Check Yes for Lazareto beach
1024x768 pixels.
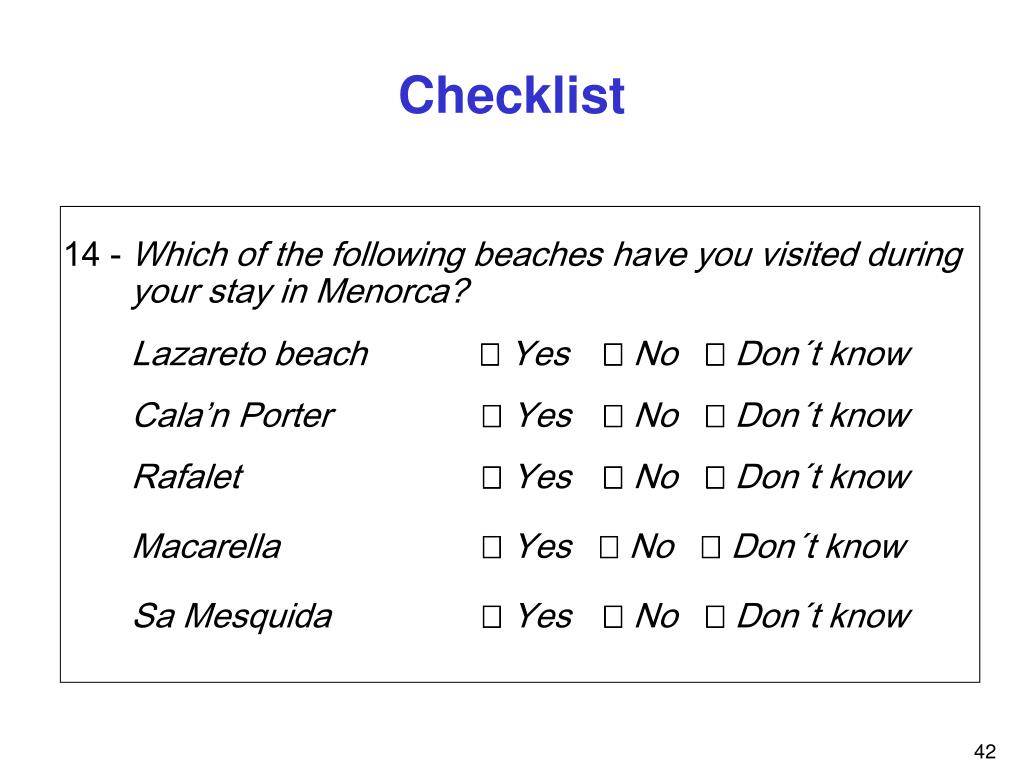[490, 355]
